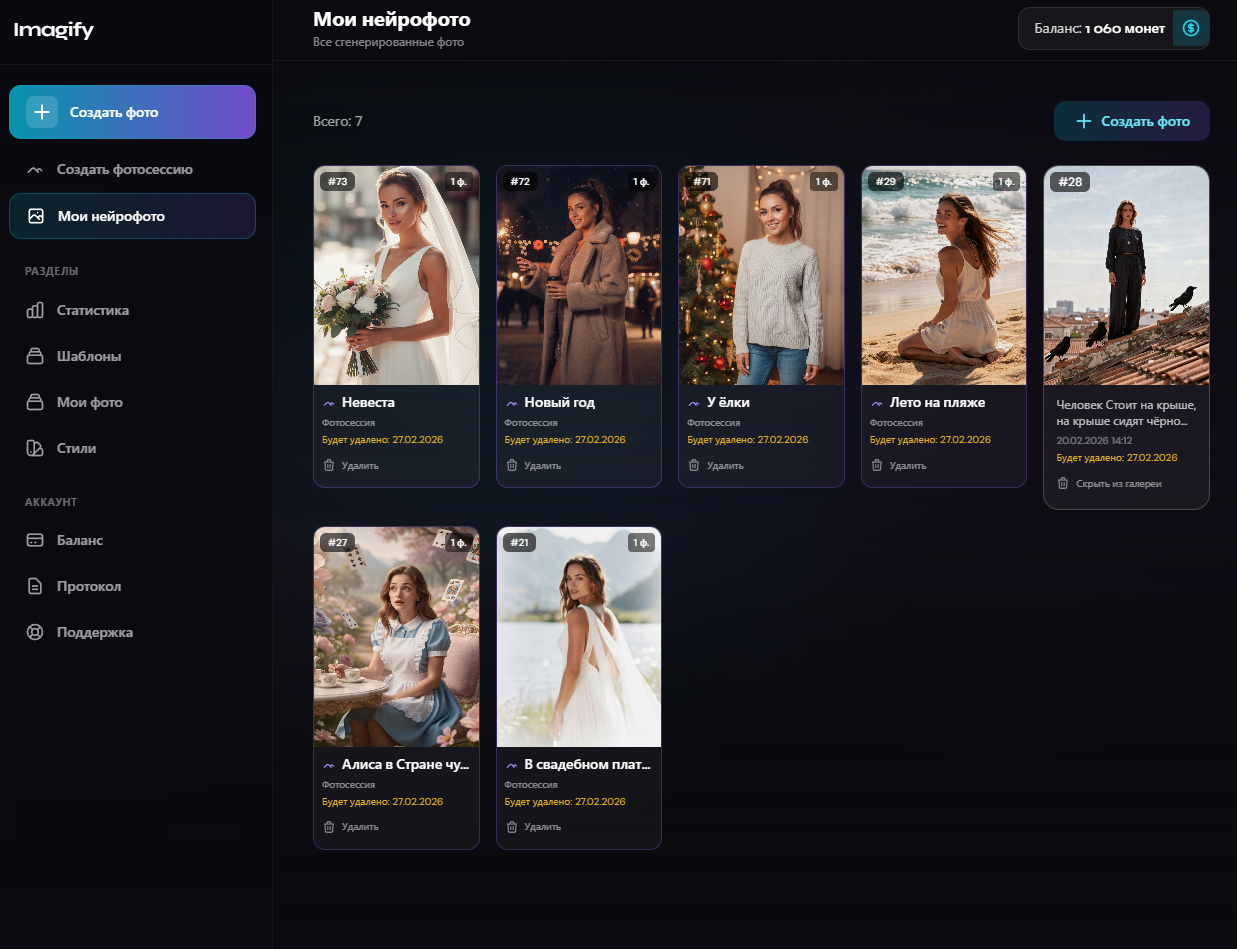
Task: Delete the У ёлки photoshoot
Action: point(716,465)
